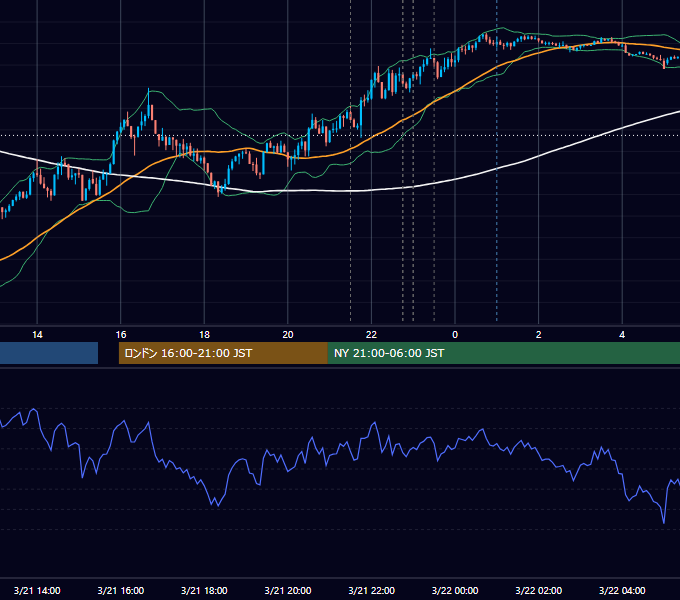Viewport: 680px width, 600px height.
Task: Click the 3/22 02:00 time label
Action: pyautogui.click(x=538, y=590)
